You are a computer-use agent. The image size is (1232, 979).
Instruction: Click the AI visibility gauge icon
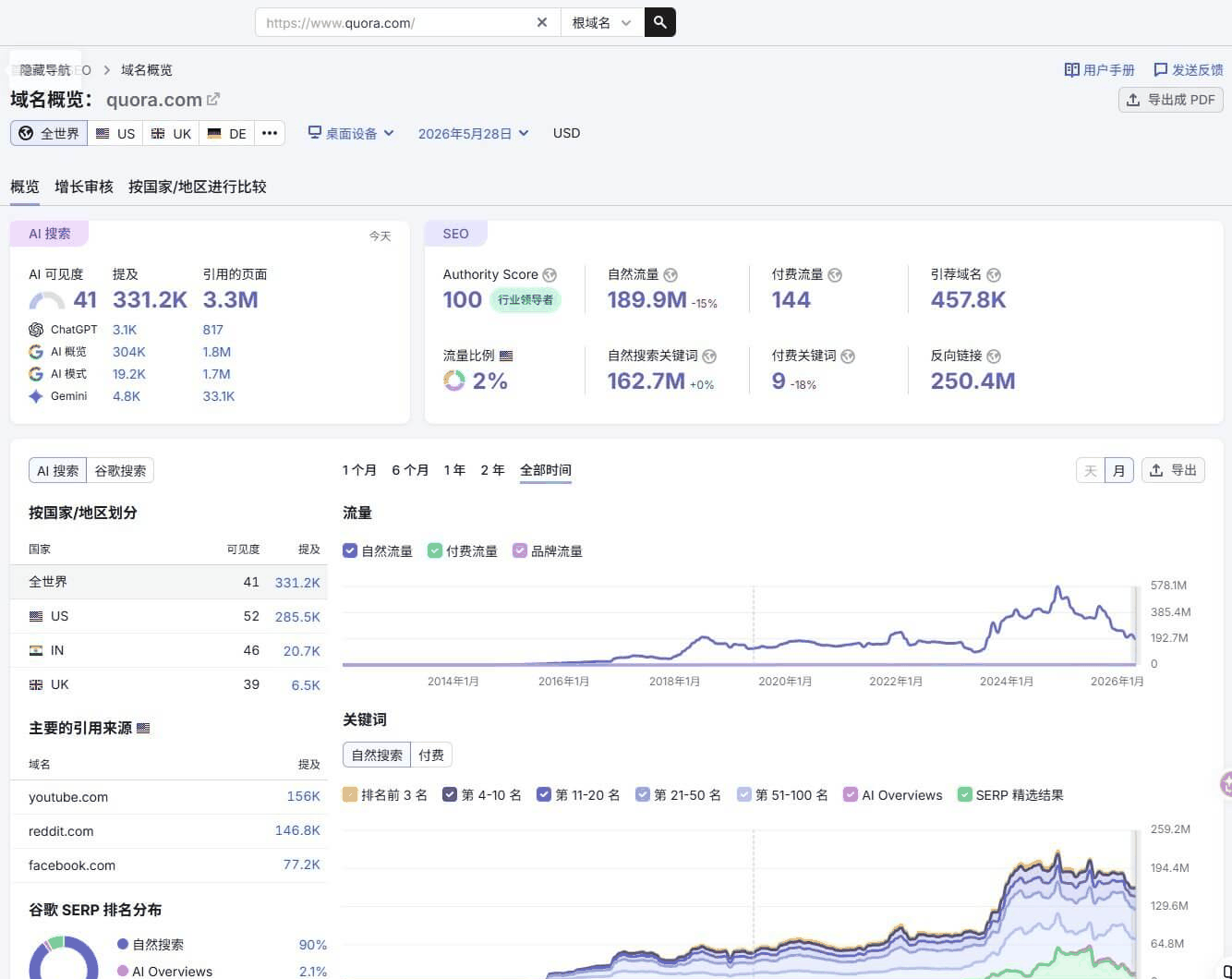coord(46,300)
